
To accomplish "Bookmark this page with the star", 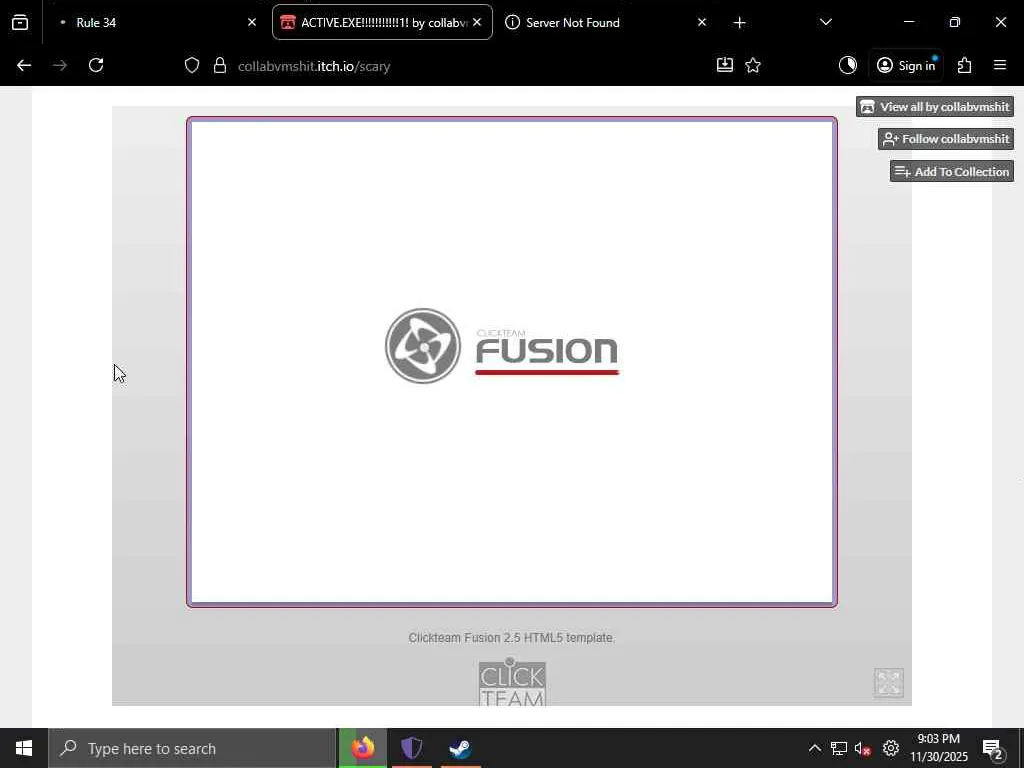I will point(753,65).
